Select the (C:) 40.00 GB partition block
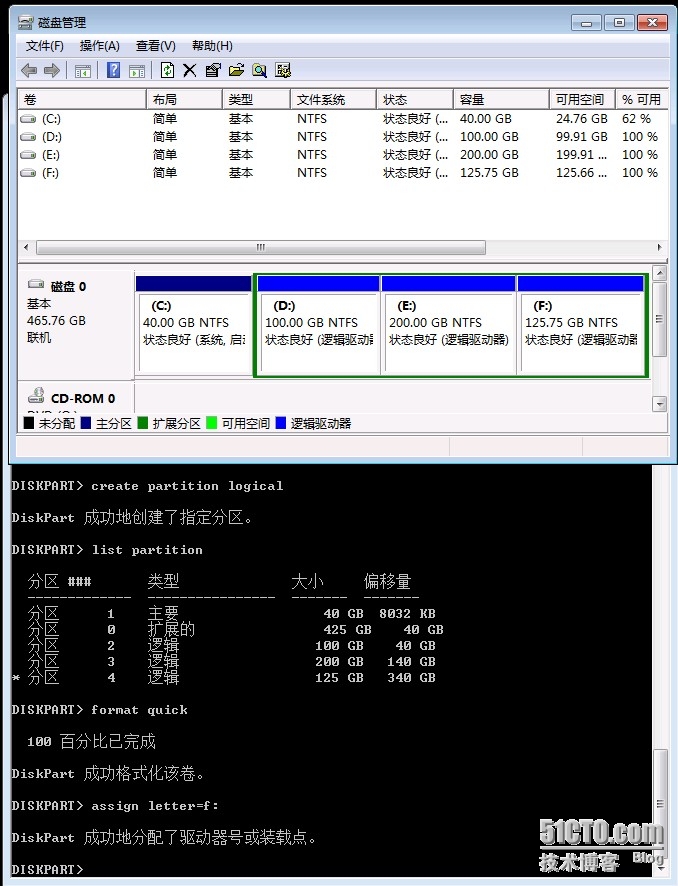The width and height of the screenshot is (678, 886). click(x=194, y=325)
